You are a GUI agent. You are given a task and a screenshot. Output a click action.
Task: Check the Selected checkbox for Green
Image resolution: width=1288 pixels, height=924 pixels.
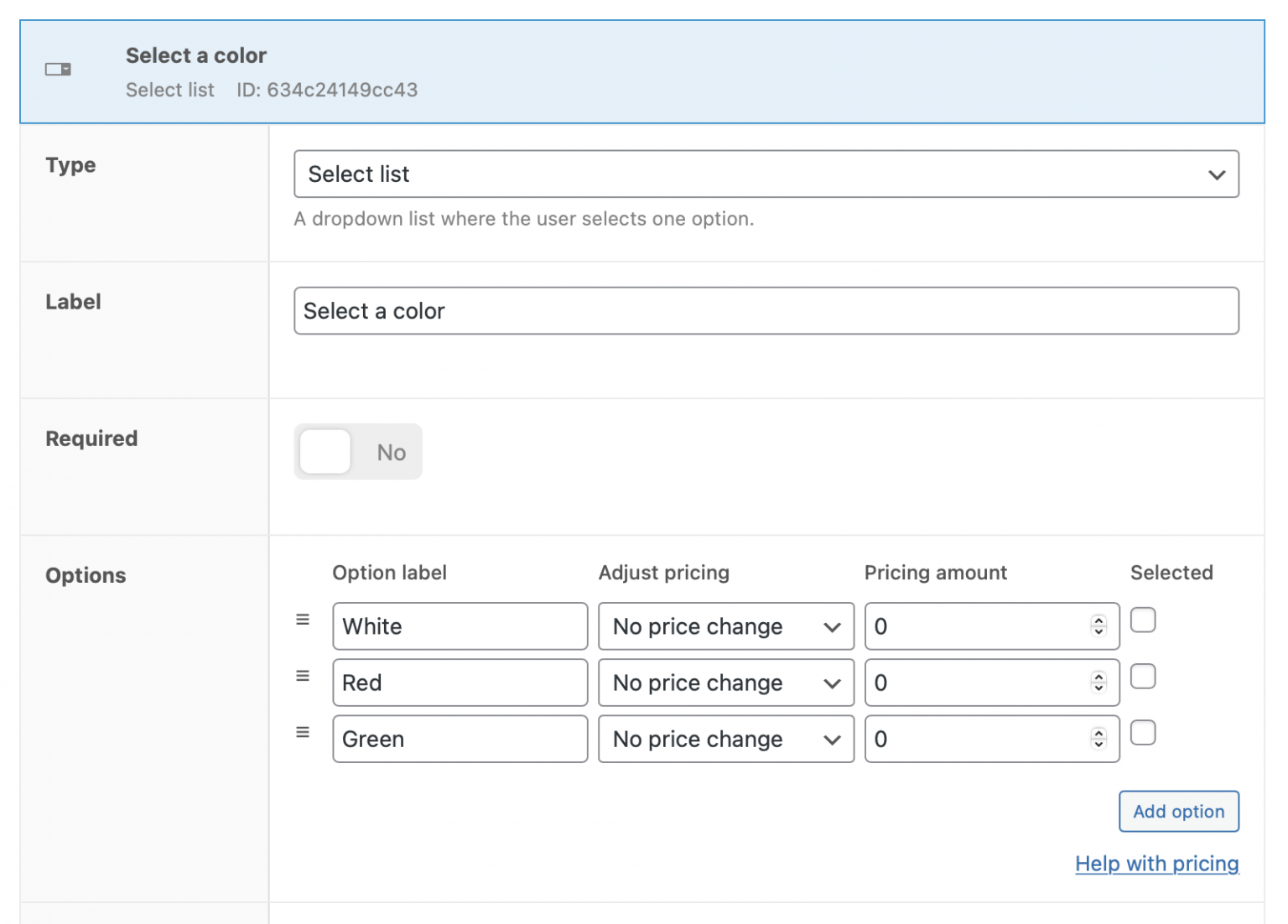pos(1143,732)
